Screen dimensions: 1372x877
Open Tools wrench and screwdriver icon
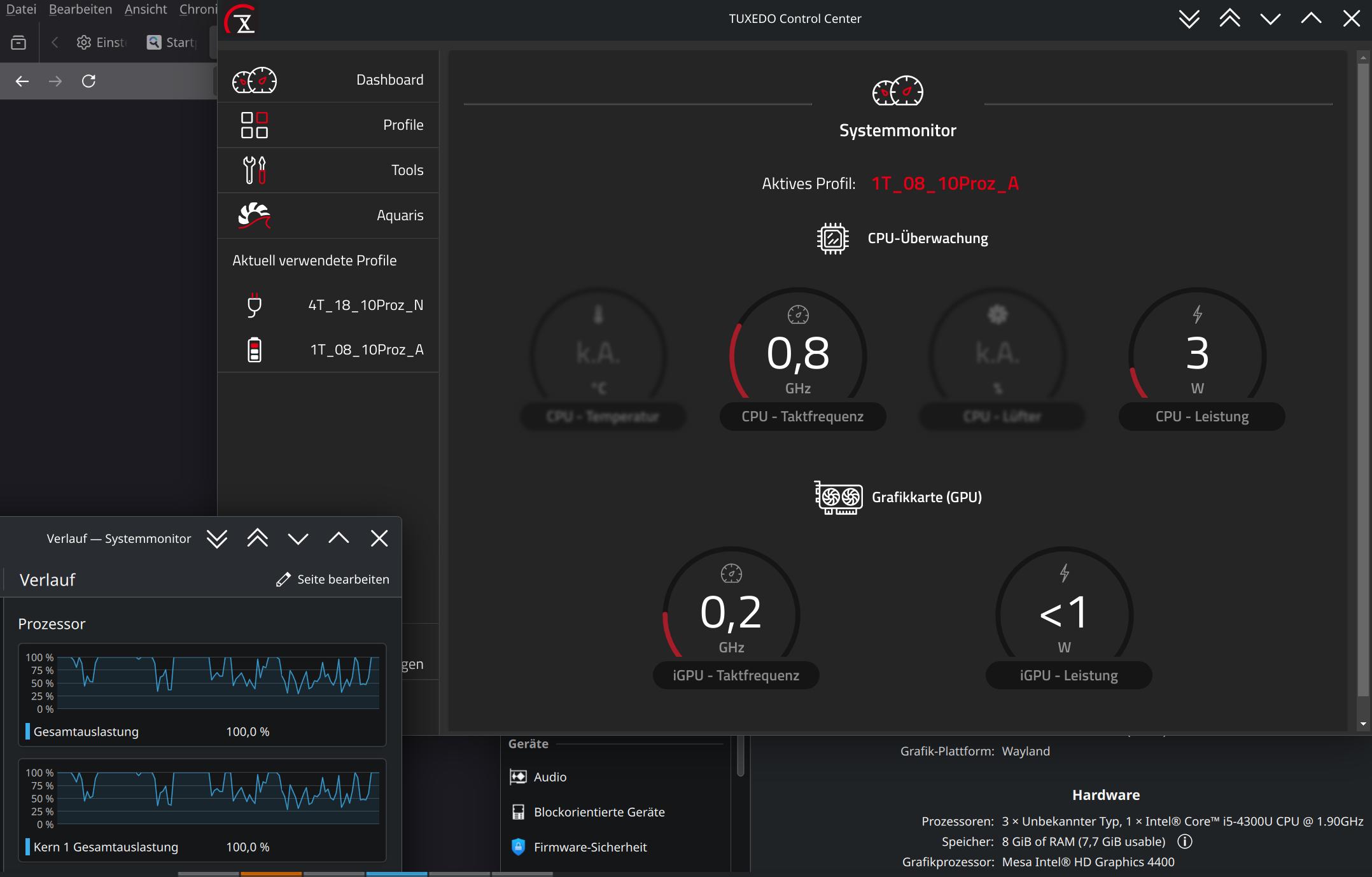pyautogui.click(x=254, y=170)
